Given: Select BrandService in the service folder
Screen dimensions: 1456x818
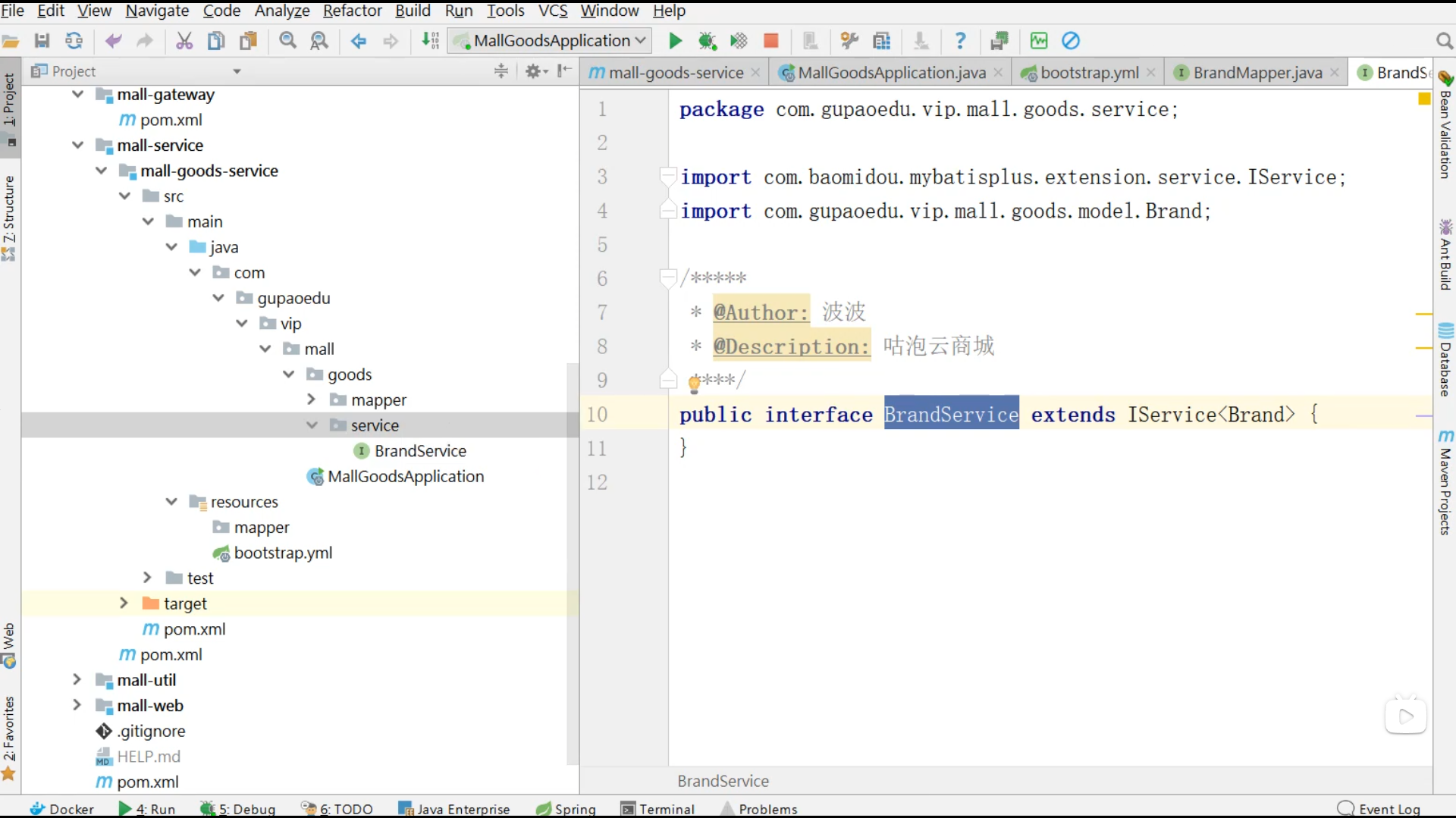Looking at the screenshot, I should [x=420, y=450].
